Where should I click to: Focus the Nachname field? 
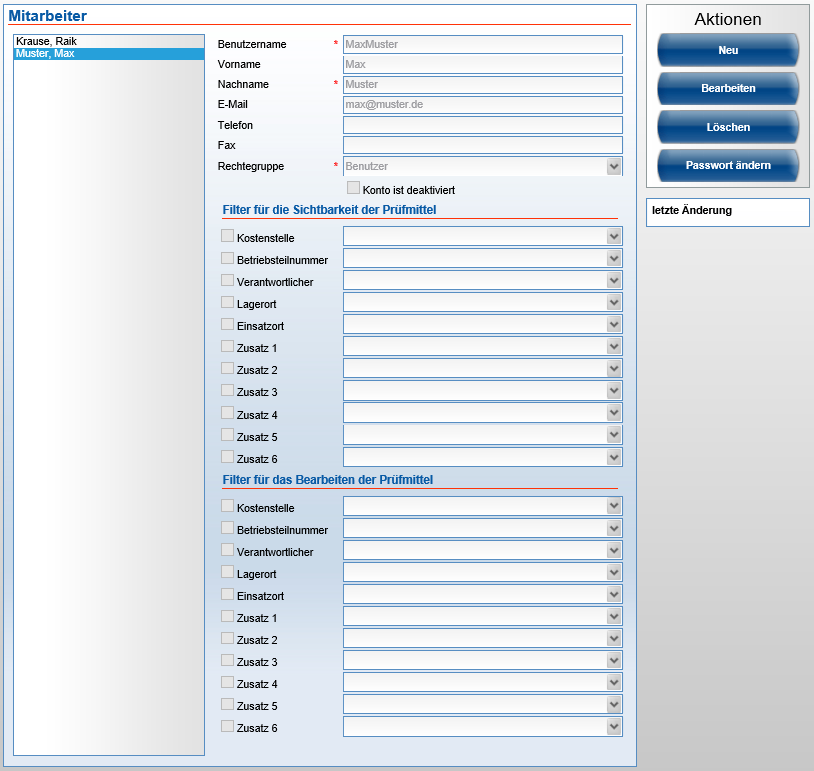point(483,85)
